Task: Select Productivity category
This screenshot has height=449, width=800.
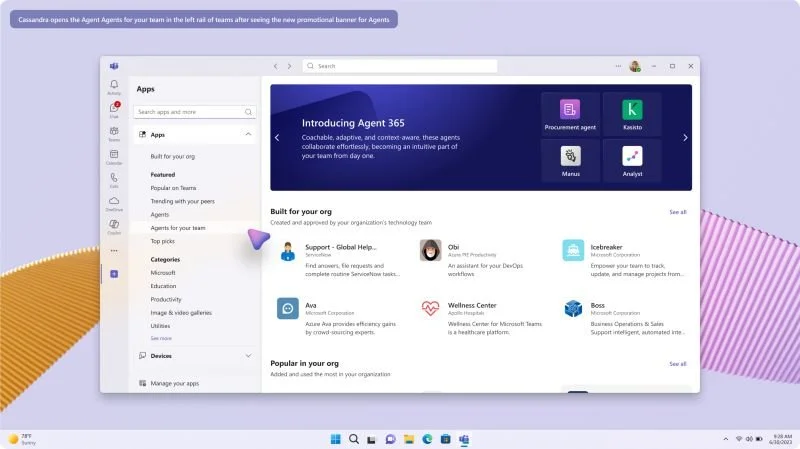Action: pos(166,299)
